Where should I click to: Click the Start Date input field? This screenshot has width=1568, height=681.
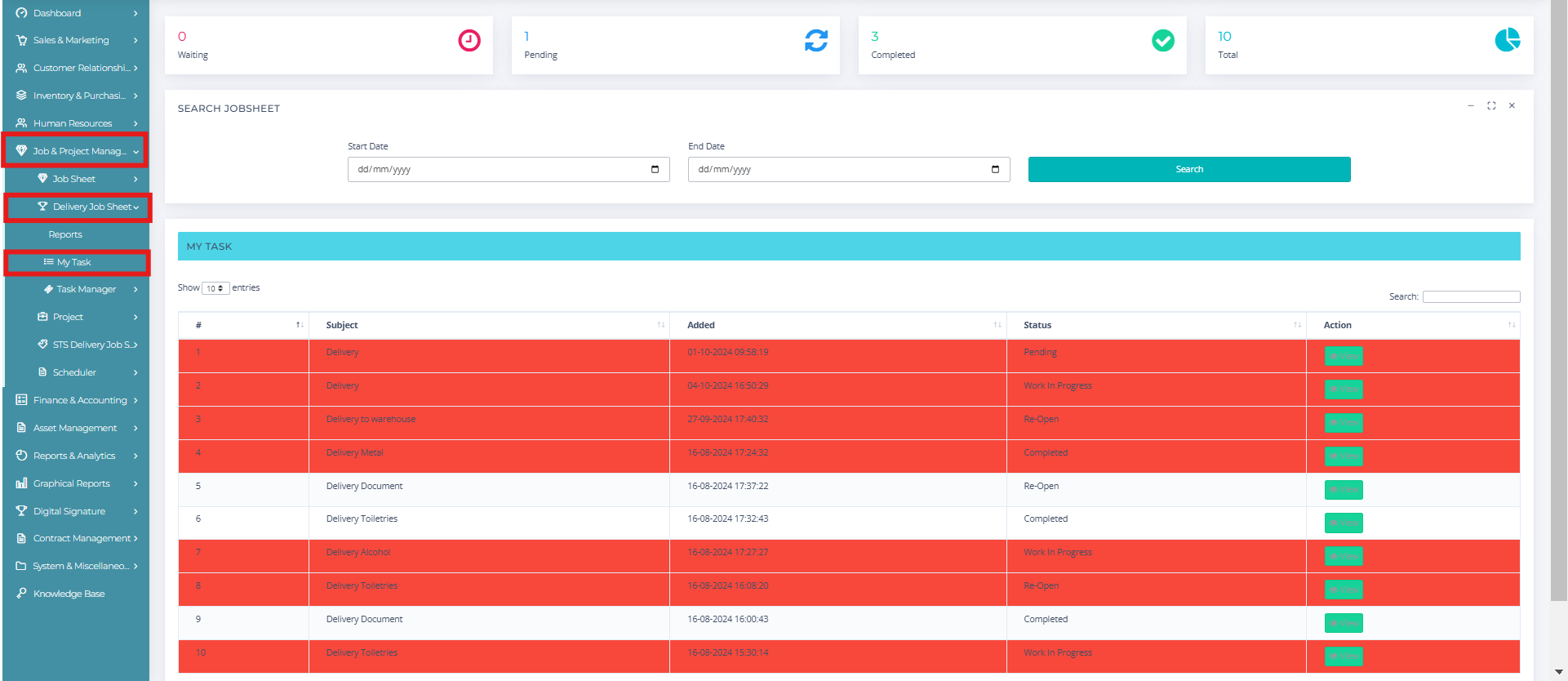click(x=498, y=170)
